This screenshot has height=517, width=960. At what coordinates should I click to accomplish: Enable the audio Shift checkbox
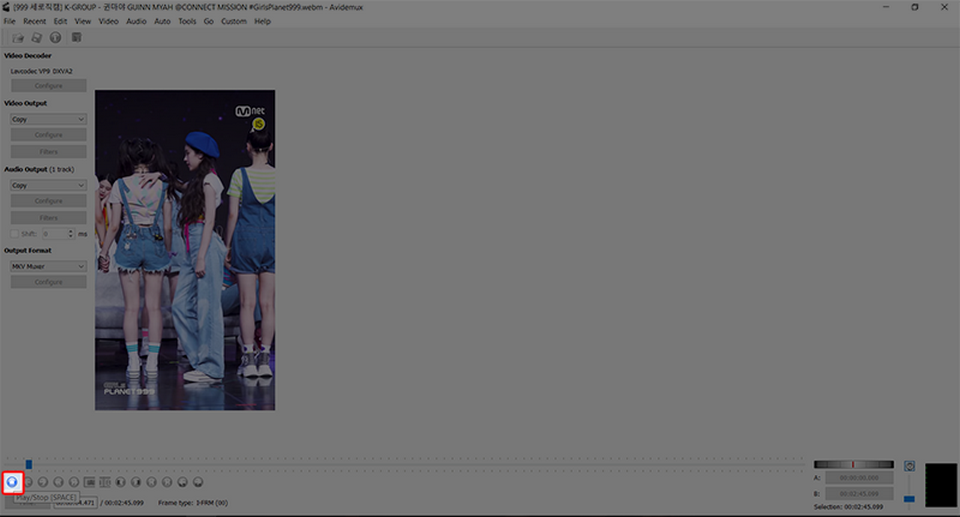pyautogui.click(x=15, y=233)
